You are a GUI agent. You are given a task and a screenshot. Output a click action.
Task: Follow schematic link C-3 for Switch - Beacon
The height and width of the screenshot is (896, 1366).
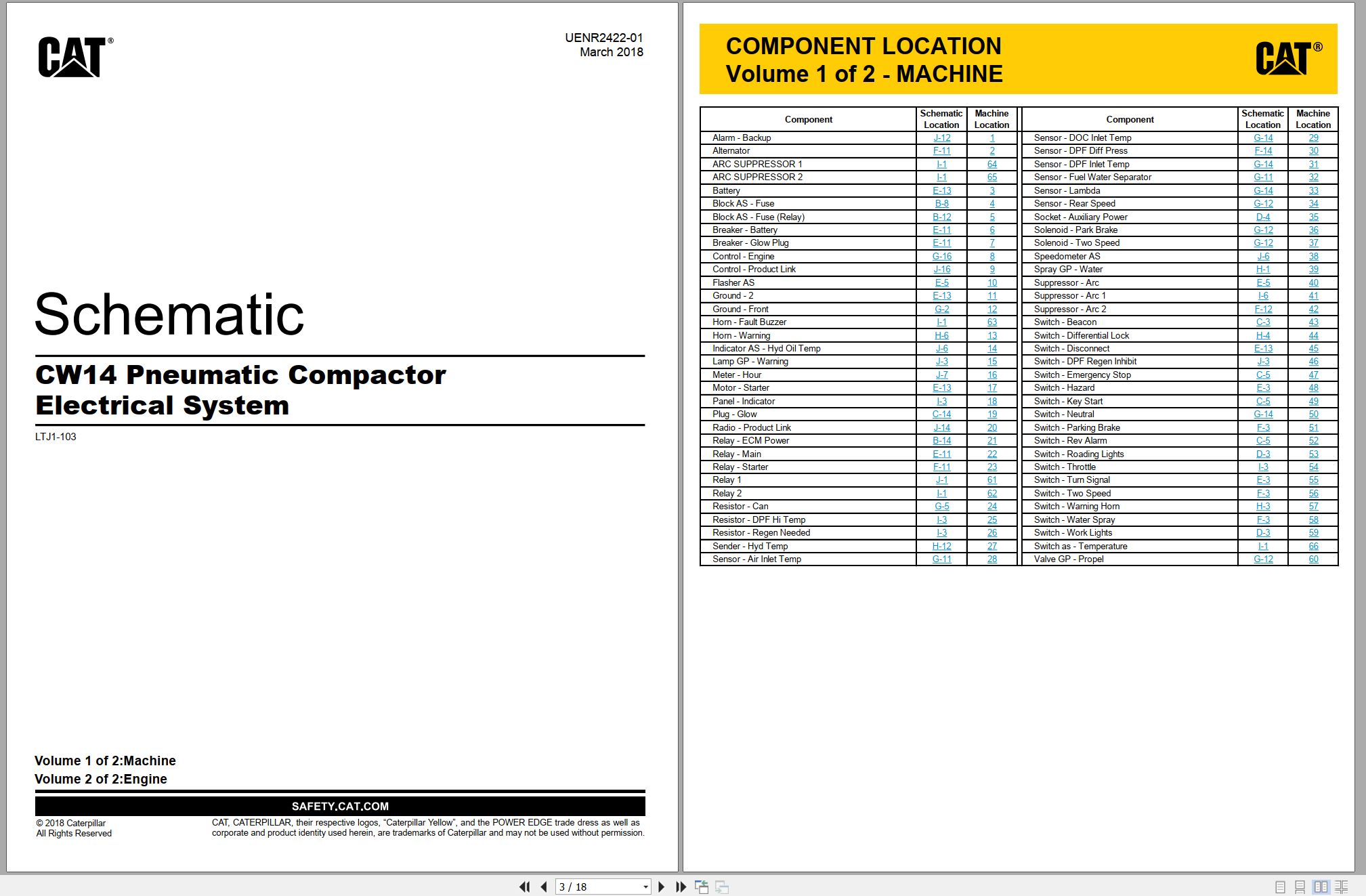pos(1263,322)
